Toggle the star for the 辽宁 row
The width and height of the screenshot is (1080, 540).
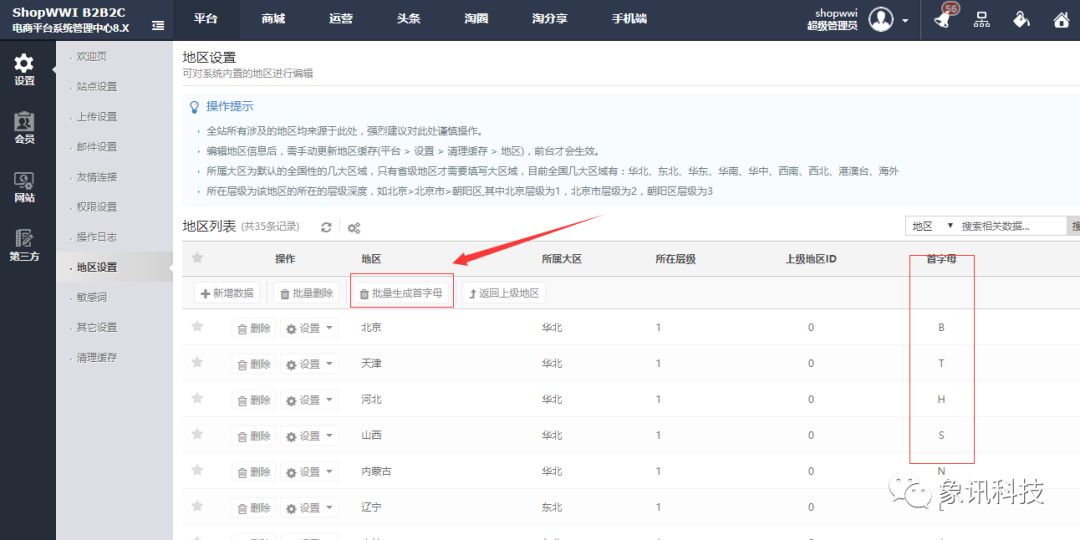197,506
